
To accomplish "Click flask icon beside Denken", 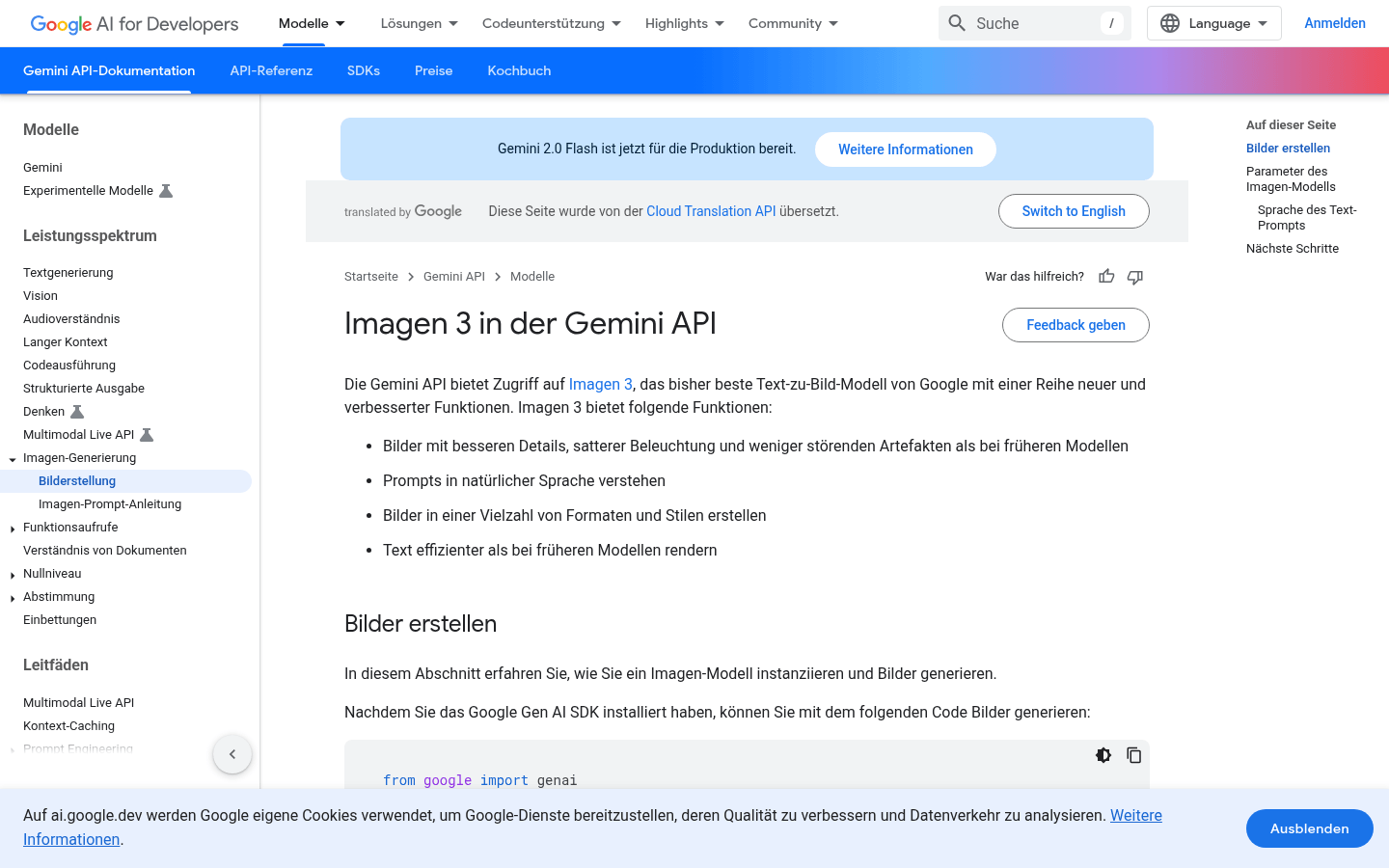I will (x=77, y=412).
